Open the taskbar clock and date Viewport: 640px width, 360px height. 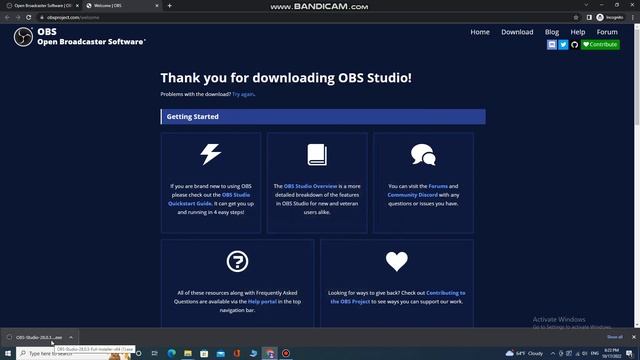(x=611, y=353)
